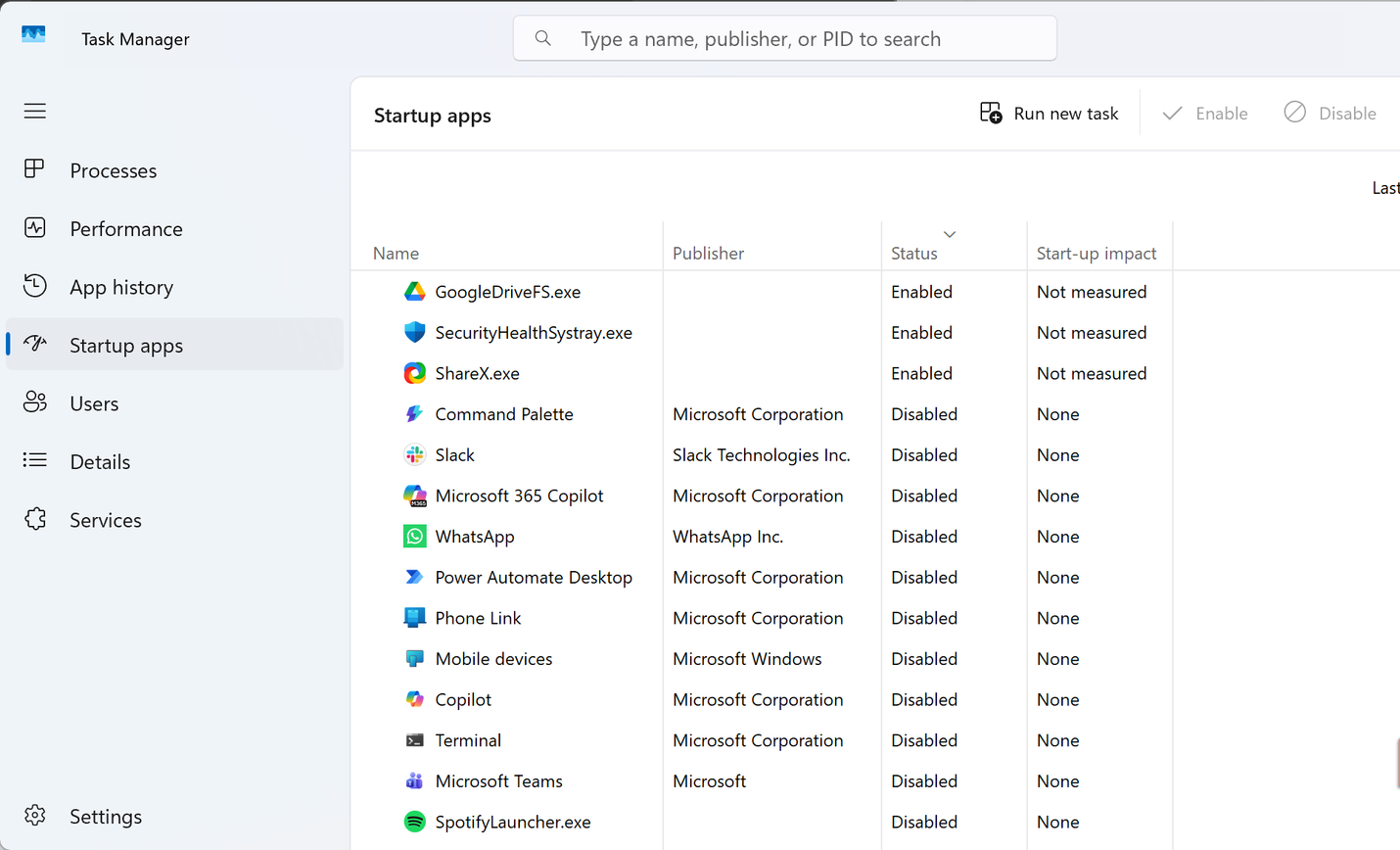Select the Users sidebar icon
The image size is (1400, 850).
34,402
